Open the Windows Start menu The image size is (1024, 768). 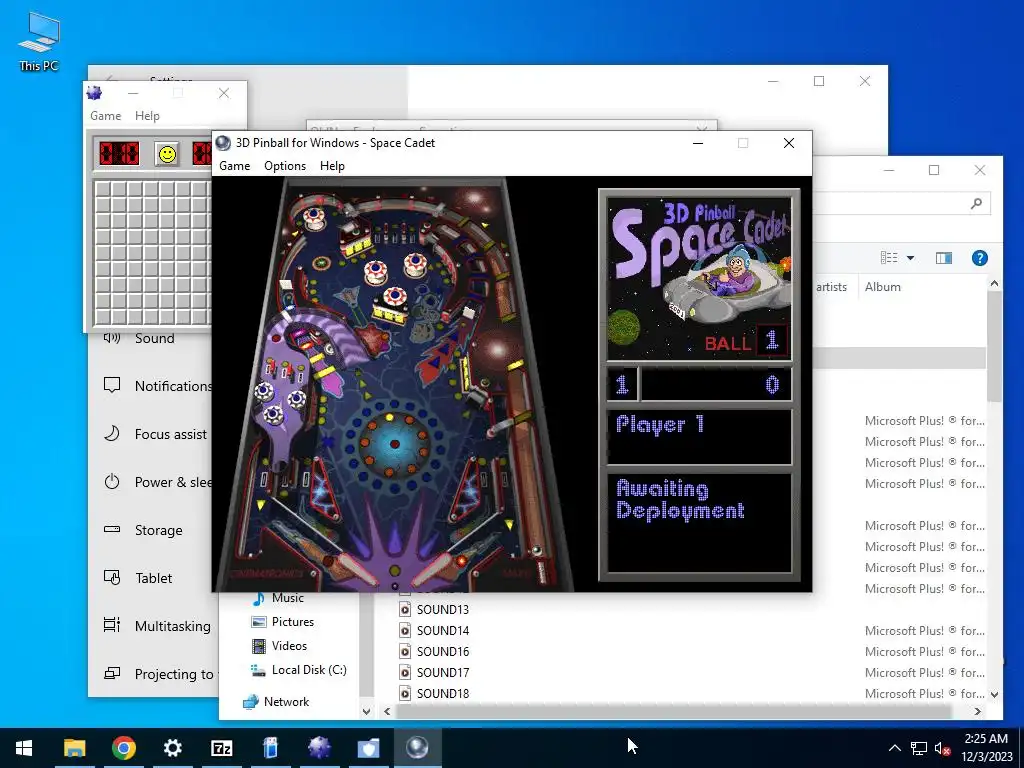[24, 748]
